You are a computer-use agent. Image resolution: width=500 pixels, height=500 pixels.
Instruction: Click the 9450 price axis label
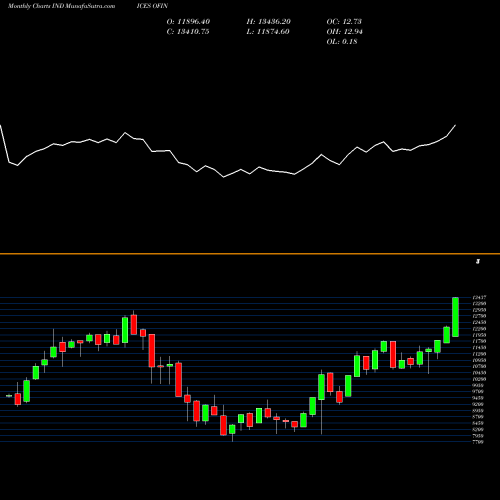click(x=478, y=398)
